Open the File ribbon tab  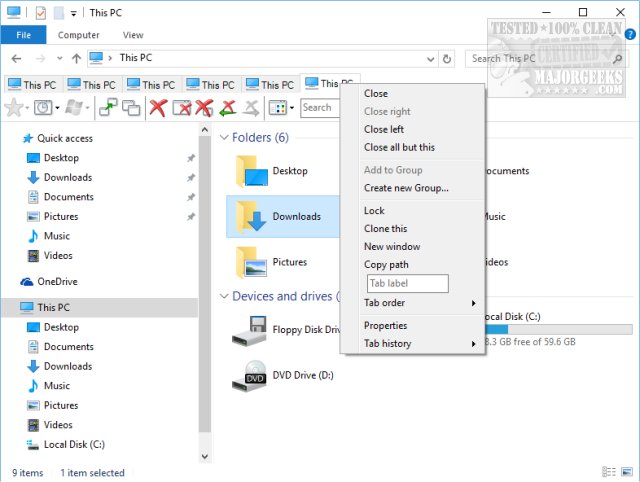23,35
